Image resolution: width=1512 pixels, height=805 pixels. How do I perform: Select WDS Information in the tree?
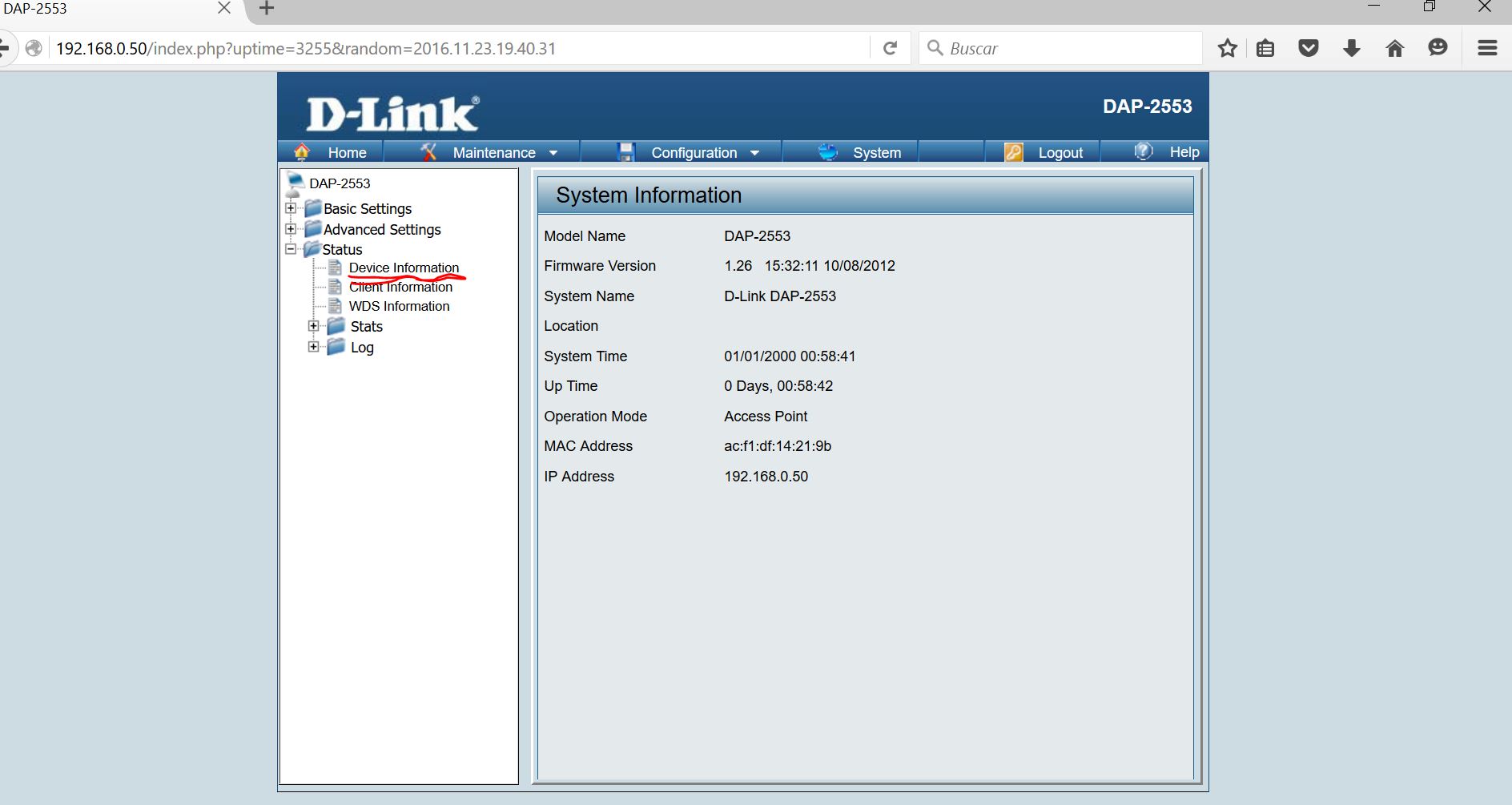pos(399,306)
